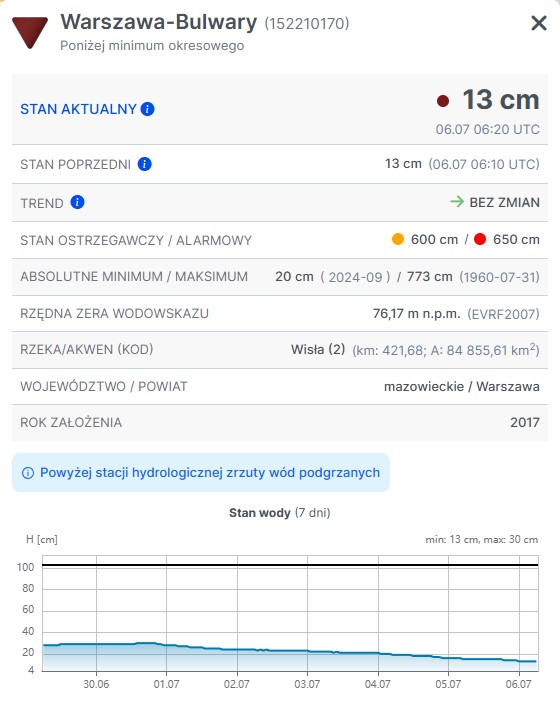The height and width of the screenshot is (707, 560).
Task: Click the 01.07 date marker on chart
Action: point(166,684)
